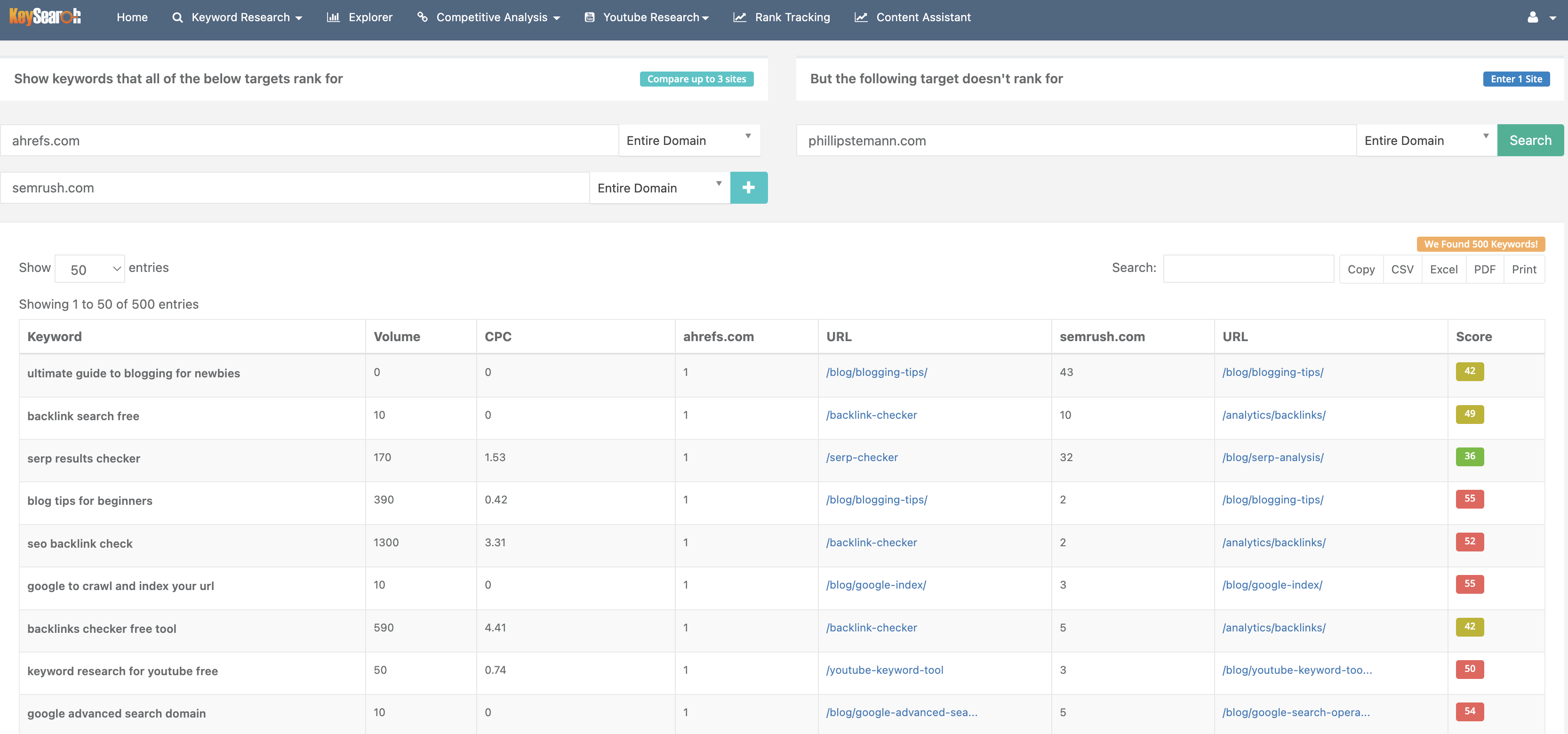Click volume value 1300
The width and height of the screenshot is (1568, 734).
(x=386, y=543)
